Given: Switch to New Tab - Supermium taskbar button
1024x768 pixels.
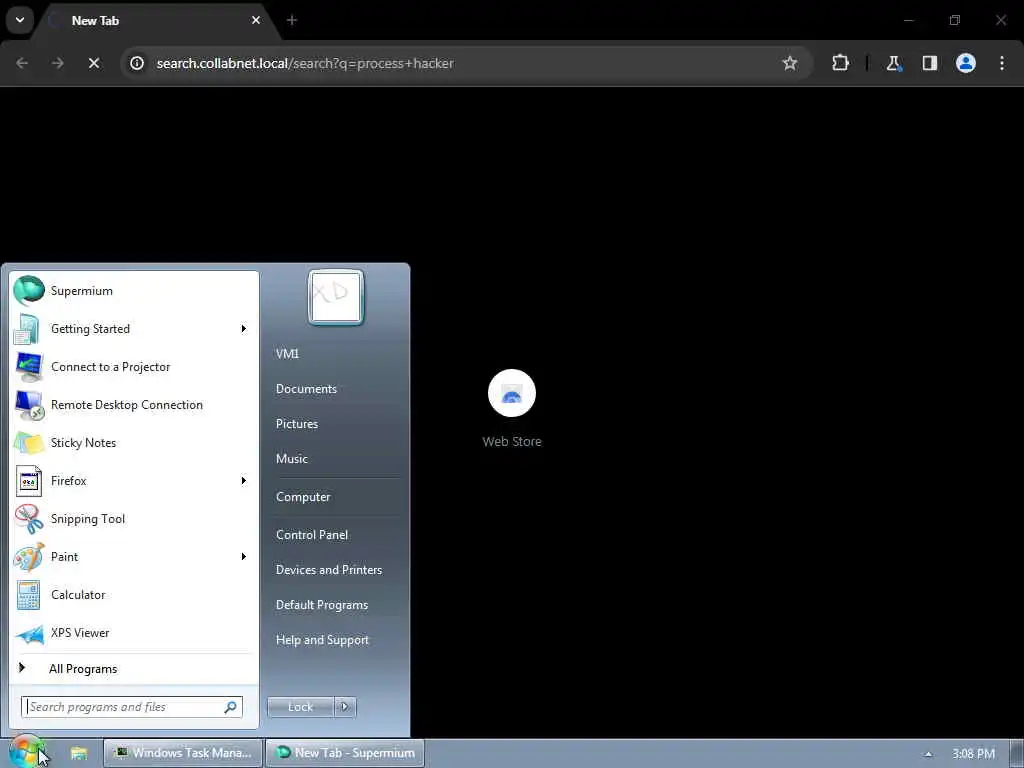Looking at the screenshot, I should (x=345, y=753).
